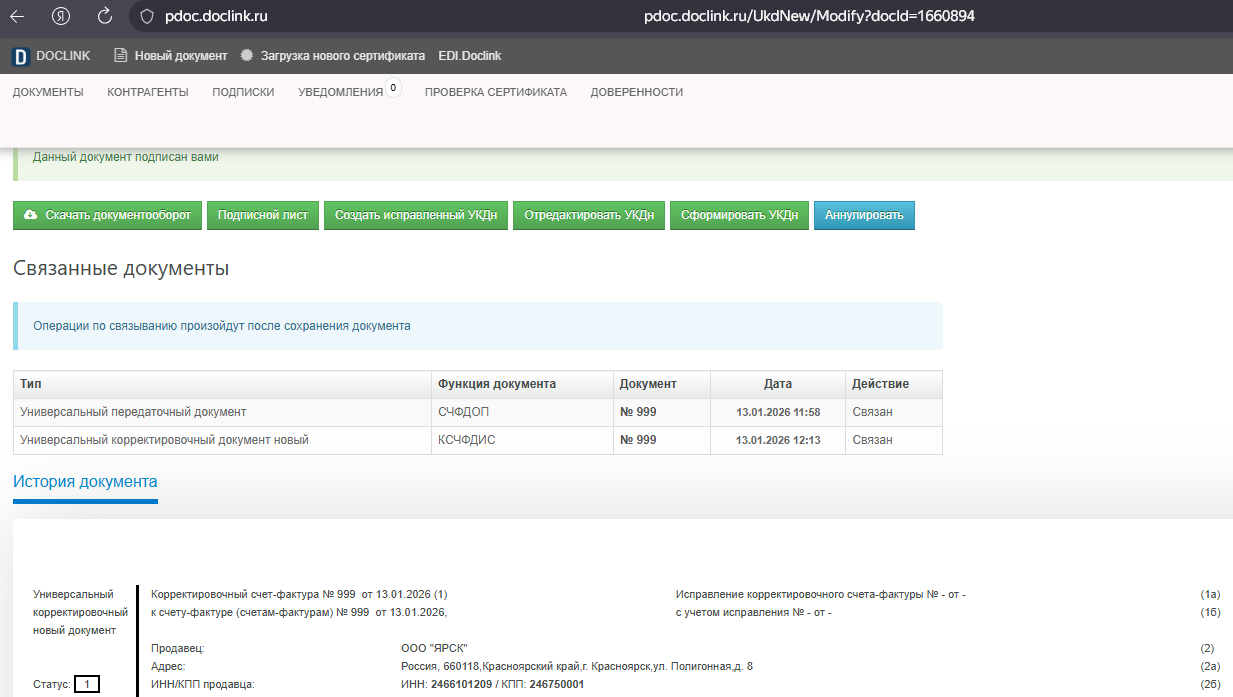Click "Универсальный корректировочный документ новый" row
This screenshot has width=1233, height=697.
(478, 440)
